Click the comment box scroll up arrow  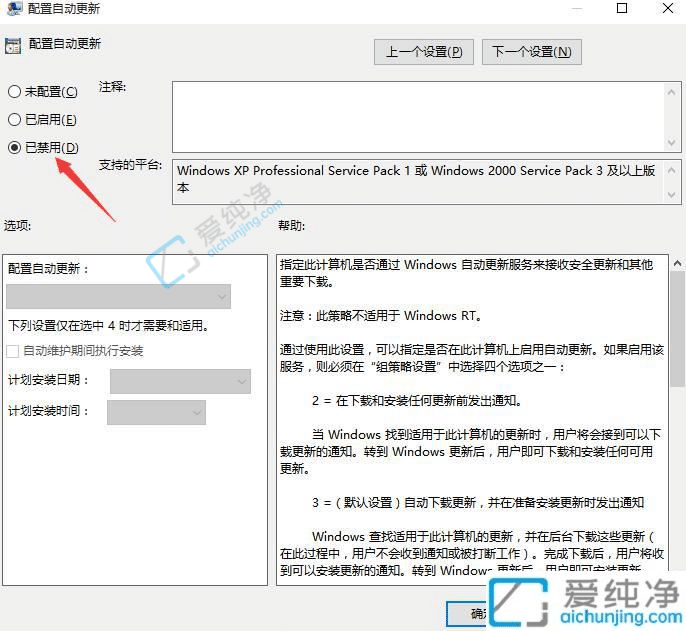[671, 92]
